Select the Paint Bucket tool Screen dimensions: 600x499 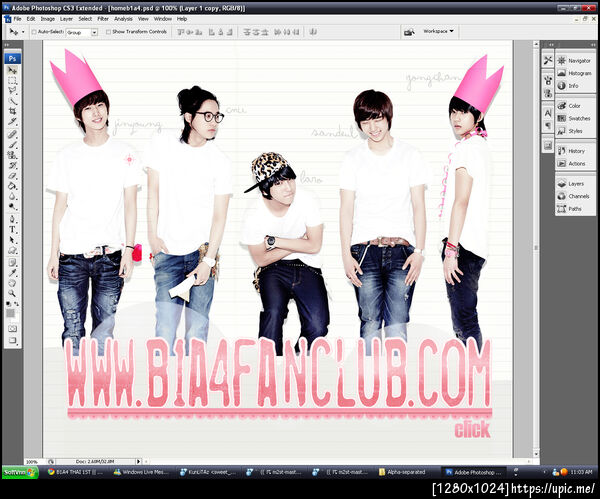click(x=13, y=186)
